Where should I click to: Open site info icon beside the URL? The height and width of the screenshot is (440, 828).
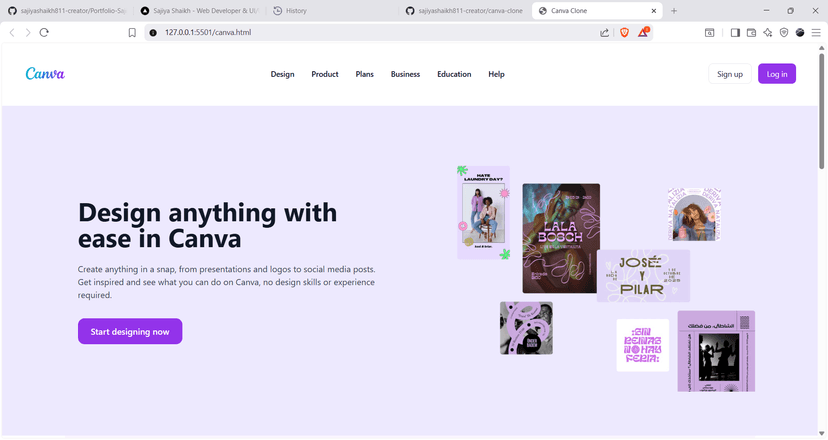pos(153,33)
